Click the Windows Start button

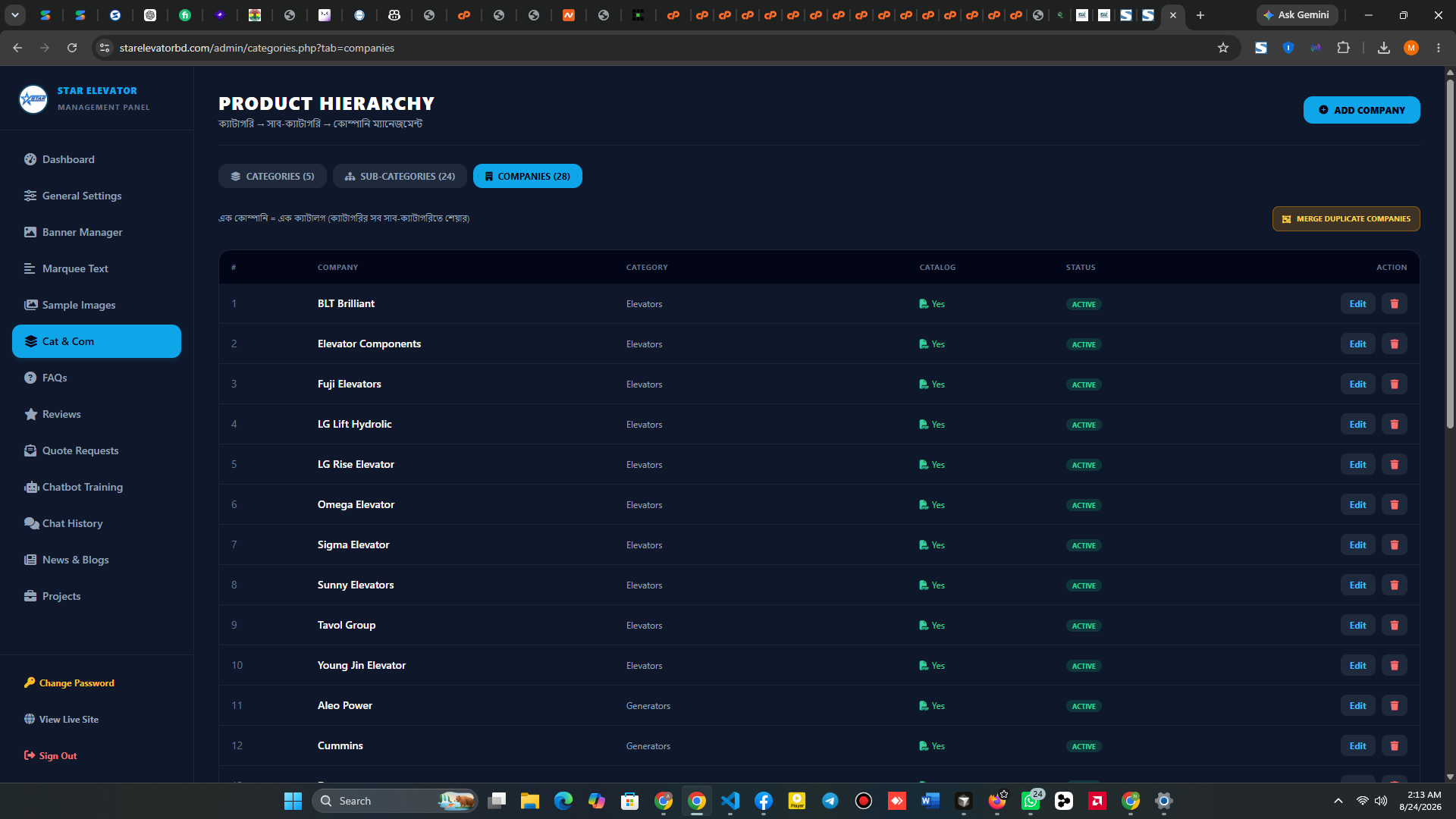[x=293, y=801]
